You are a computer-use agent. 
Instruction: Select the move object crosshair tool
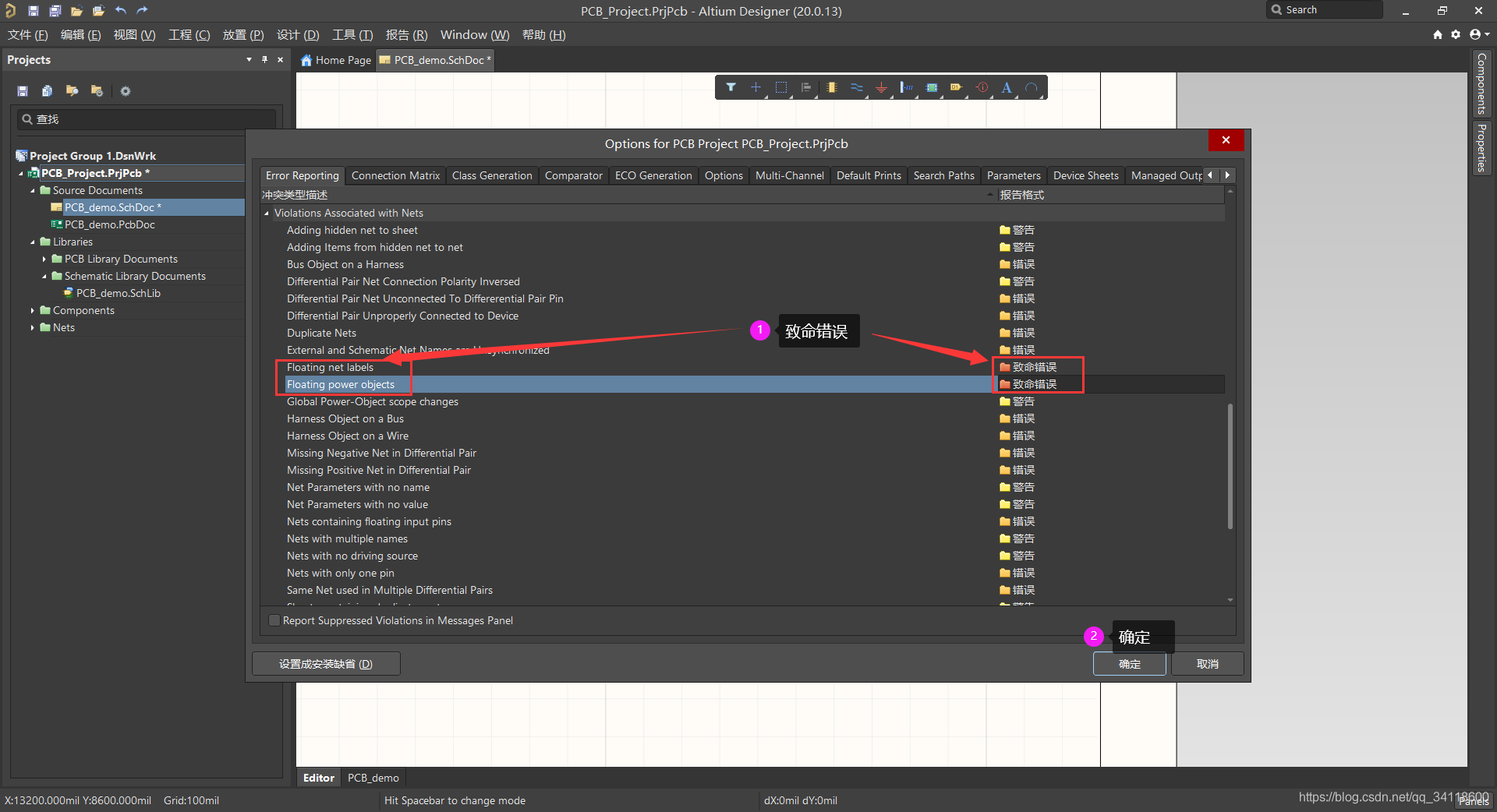click(x=756, y=87)
